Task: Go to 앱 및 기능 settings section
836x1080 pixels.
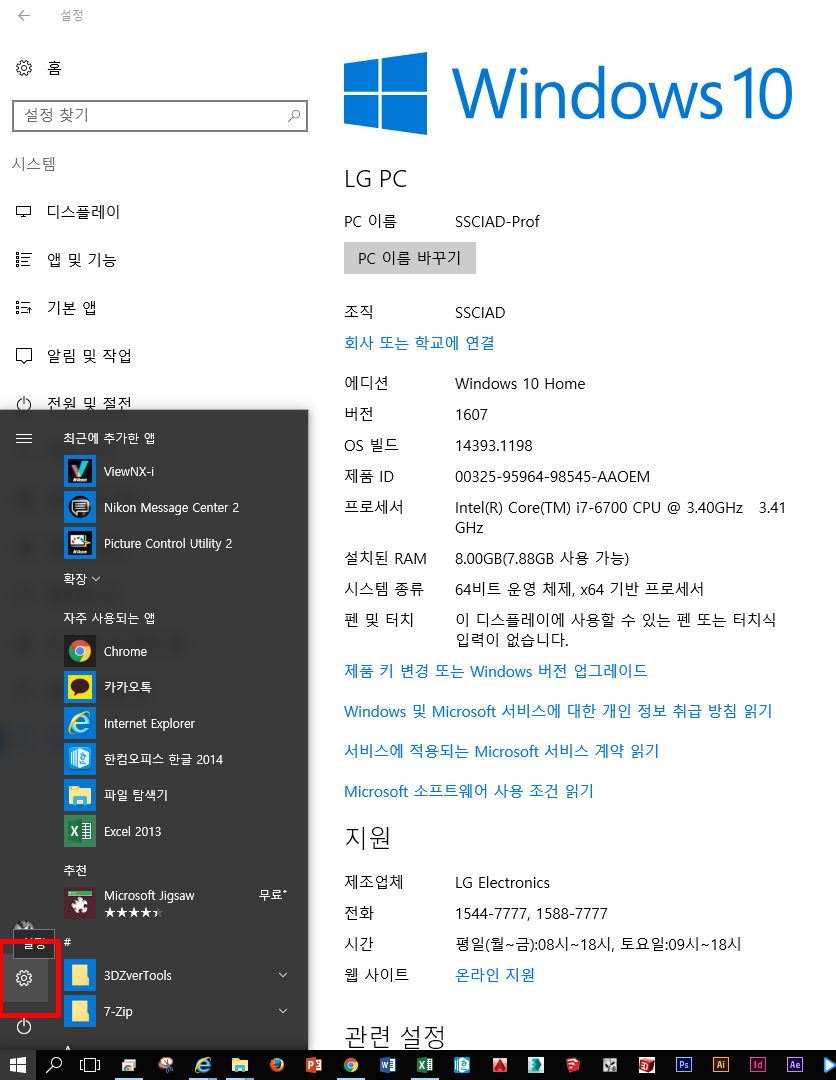Action: 81,260
